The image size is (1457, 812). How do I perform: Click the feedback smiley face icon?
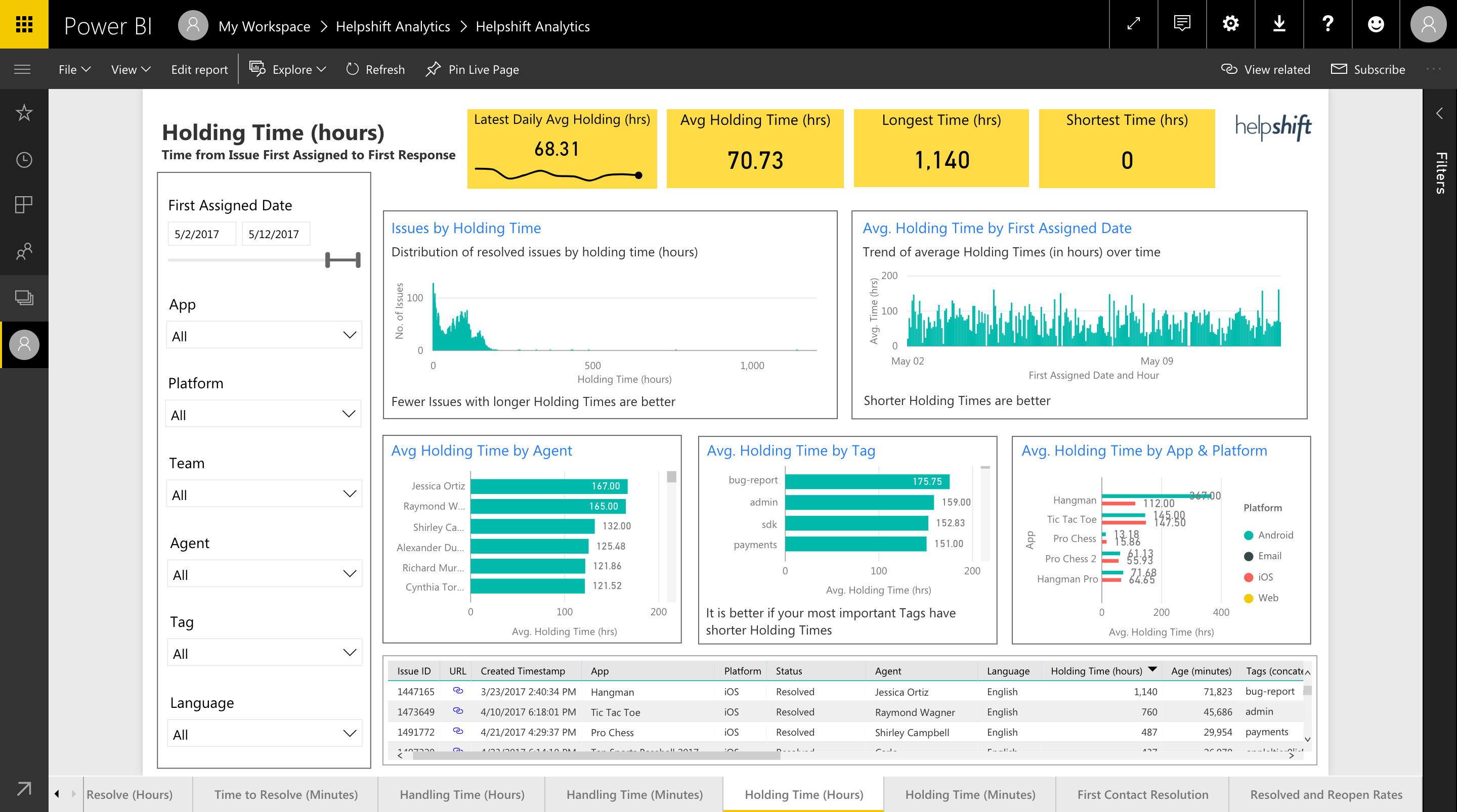[1376, 24]
